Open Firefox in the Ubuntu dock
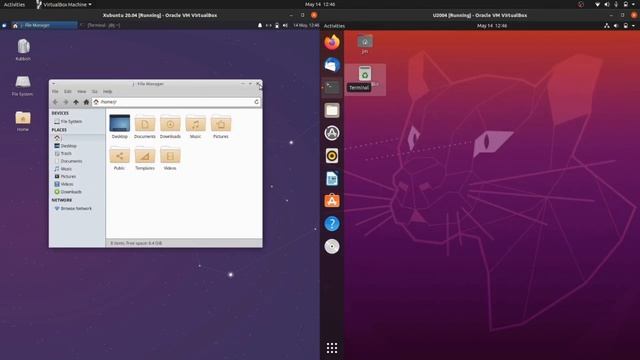Screen dimensions: 640x360 (x=332, y=42)
